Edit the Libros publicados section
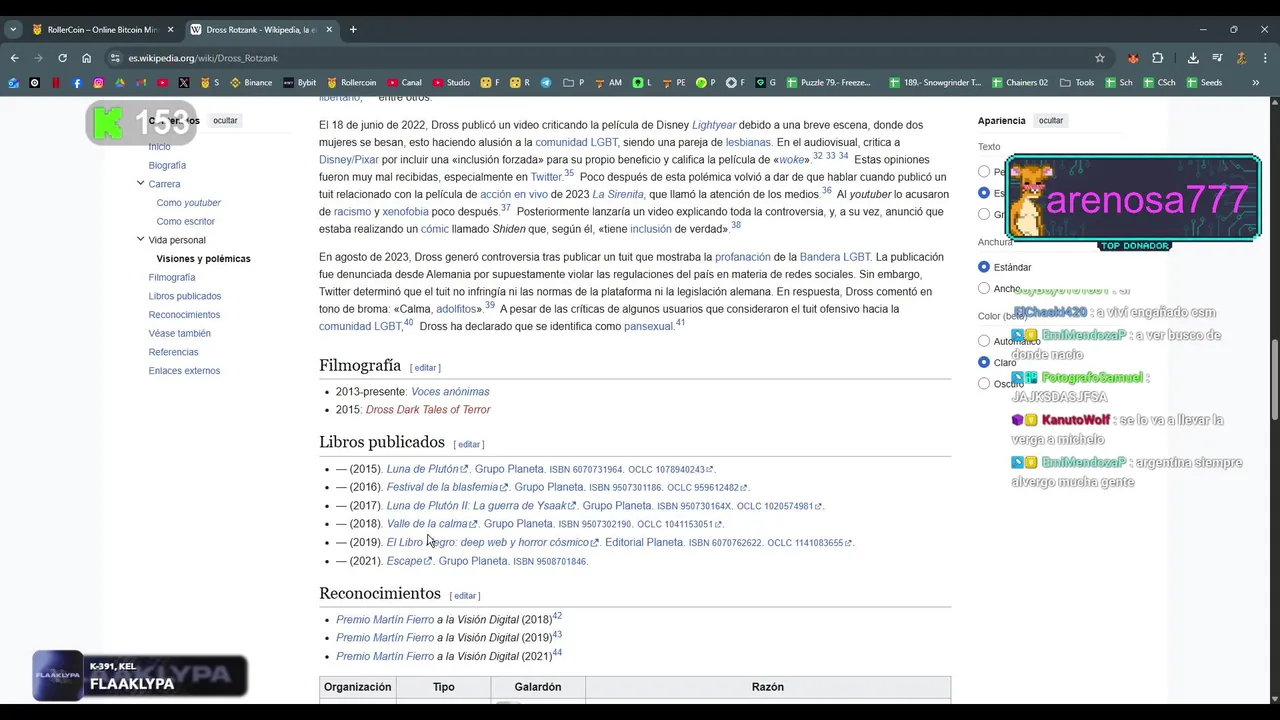Image resolution: width=1280 pixels, height=720 pixels. coord(469,444)
